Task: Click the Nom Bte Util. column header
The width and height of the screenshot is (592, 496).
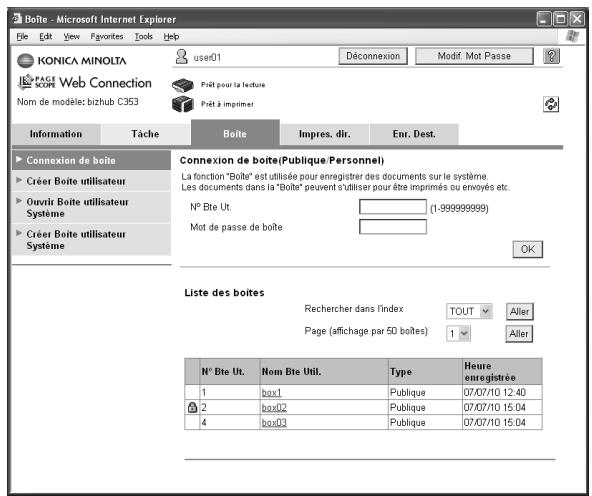Action: click(x=324, y=372)
